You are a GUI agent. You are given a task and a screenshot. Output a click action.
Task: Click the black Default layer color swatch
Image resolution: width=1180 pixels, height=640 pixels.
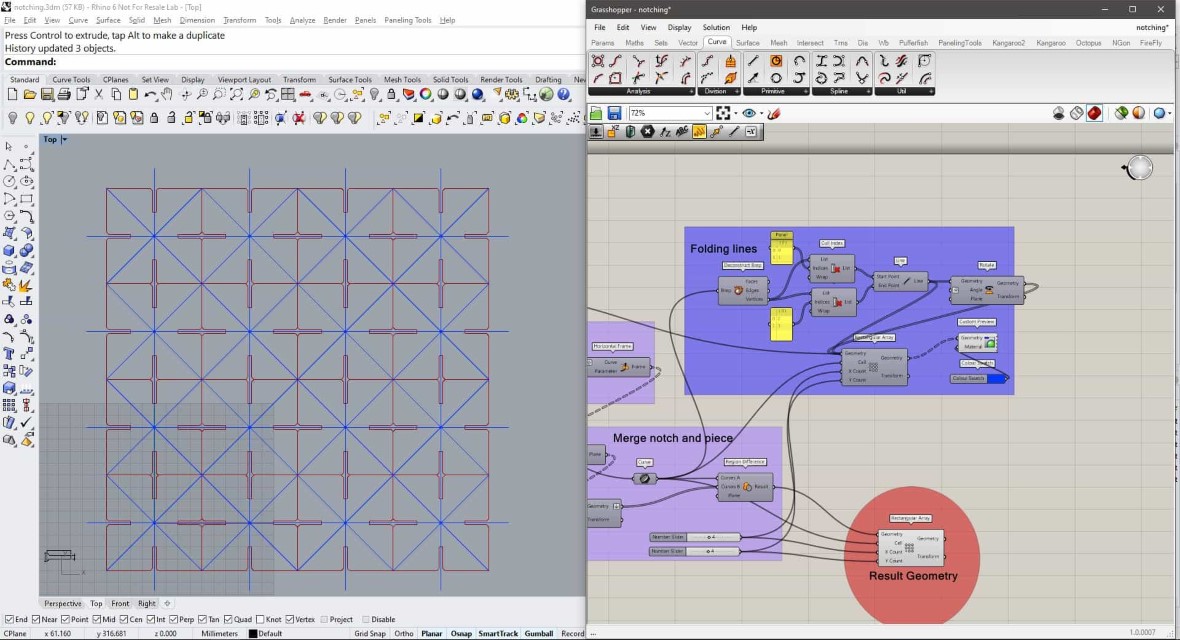(253, 634)
